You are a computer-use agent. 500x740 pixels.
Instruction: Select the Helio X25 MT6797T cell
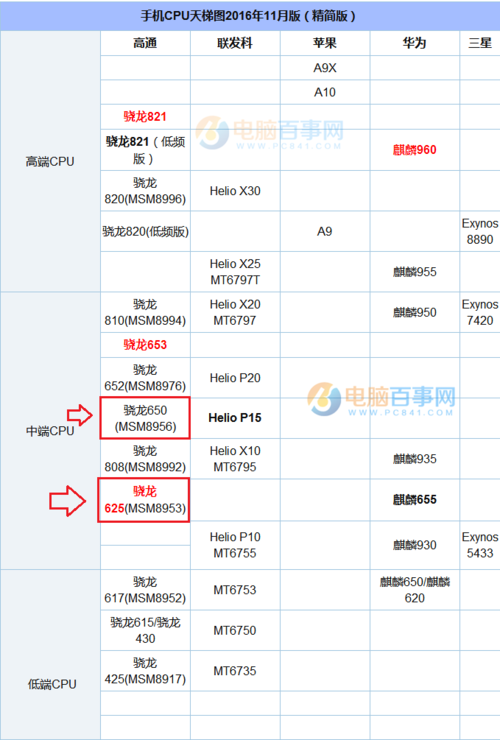click(x=235, y=272)
